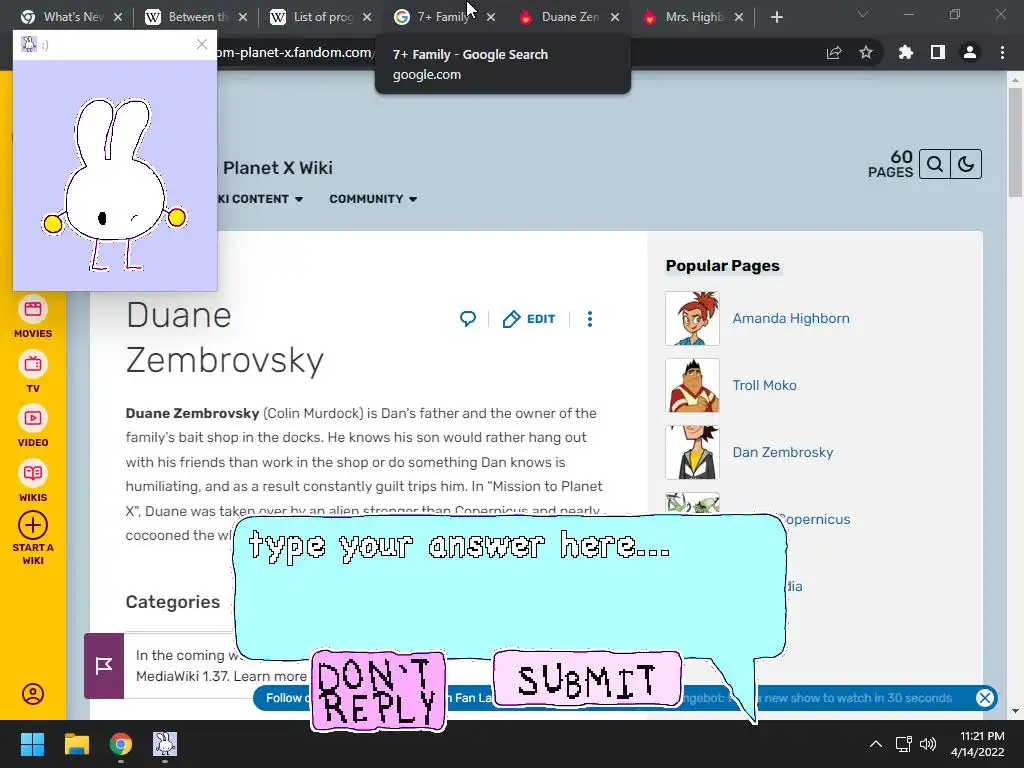Switch to Mrs. Highb Fandom tab
This screenshot has width=1024, height=768.
694,17
